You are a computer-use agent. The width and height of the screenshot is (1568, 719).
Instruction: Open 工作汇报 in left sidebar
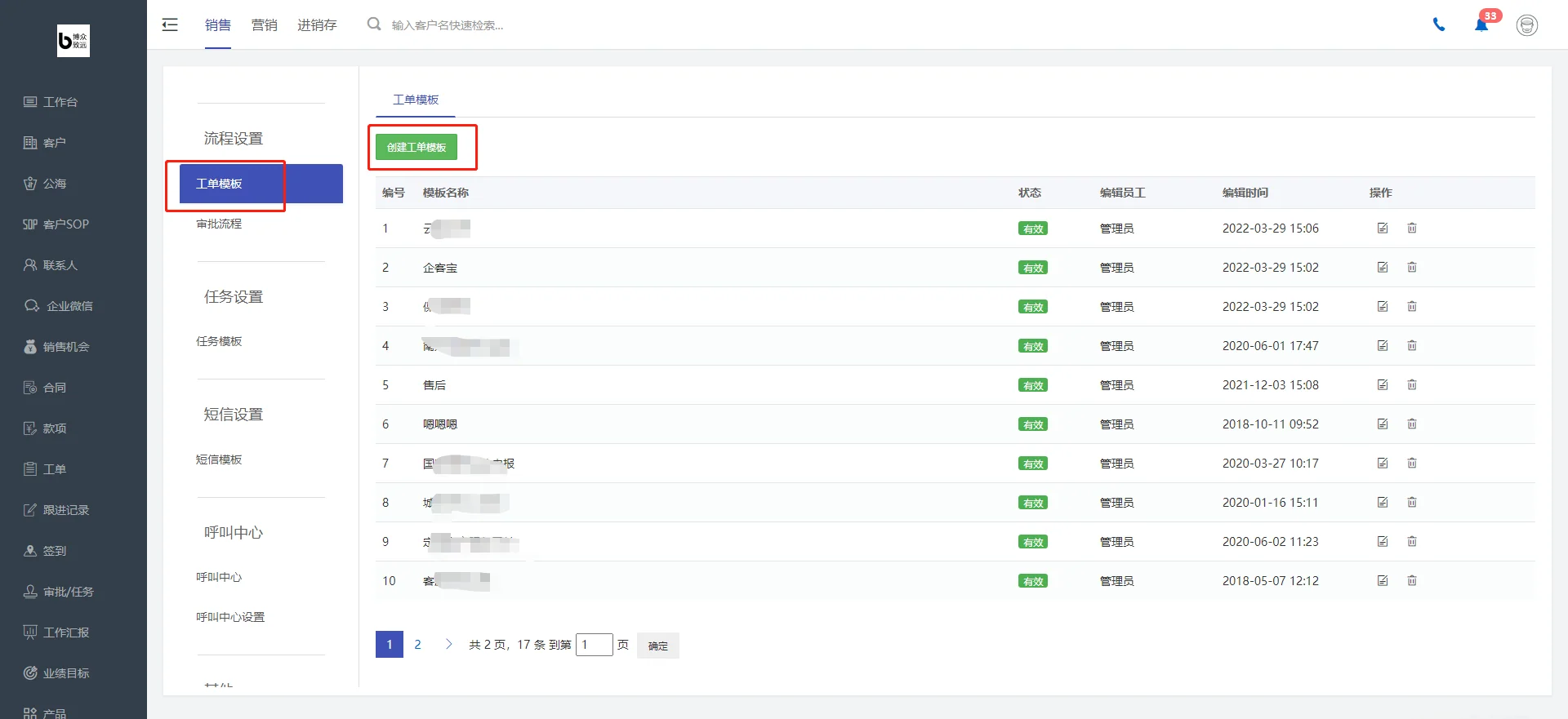pyautogui.click(x=56, y=632)
